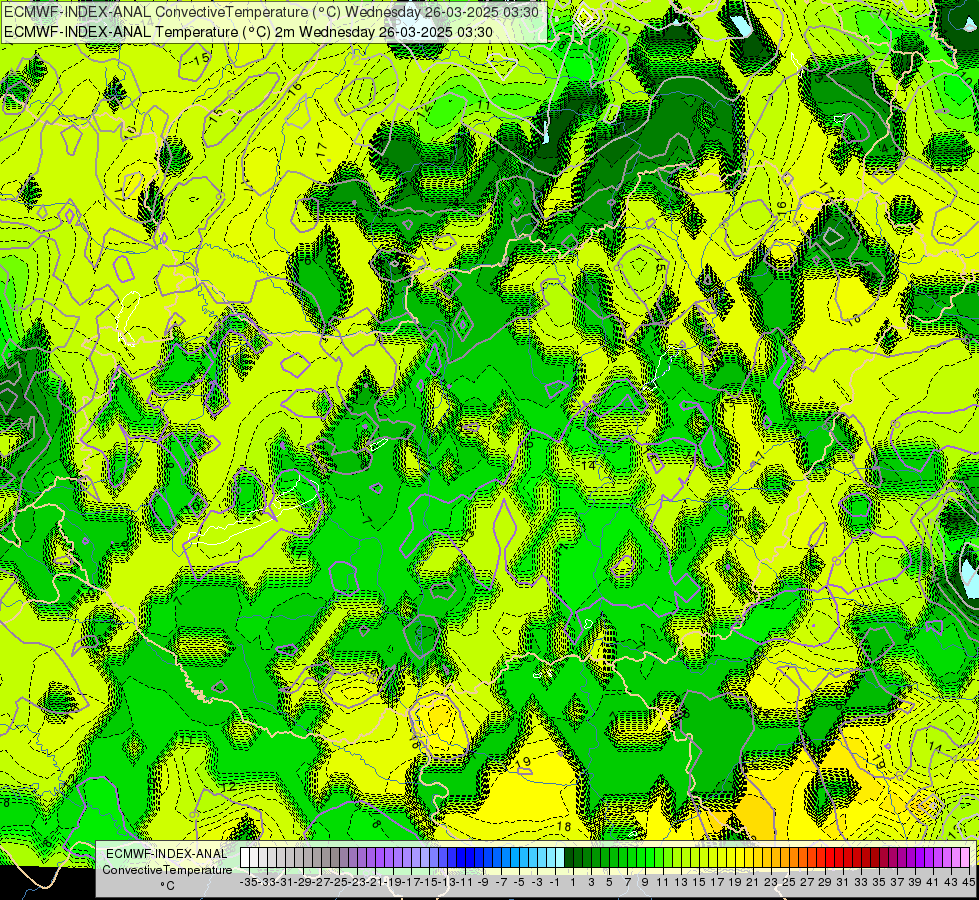The width and height of the screenshot is (979, 900).
Task: Click the legend value -9
Action: [x=483, y=882]
